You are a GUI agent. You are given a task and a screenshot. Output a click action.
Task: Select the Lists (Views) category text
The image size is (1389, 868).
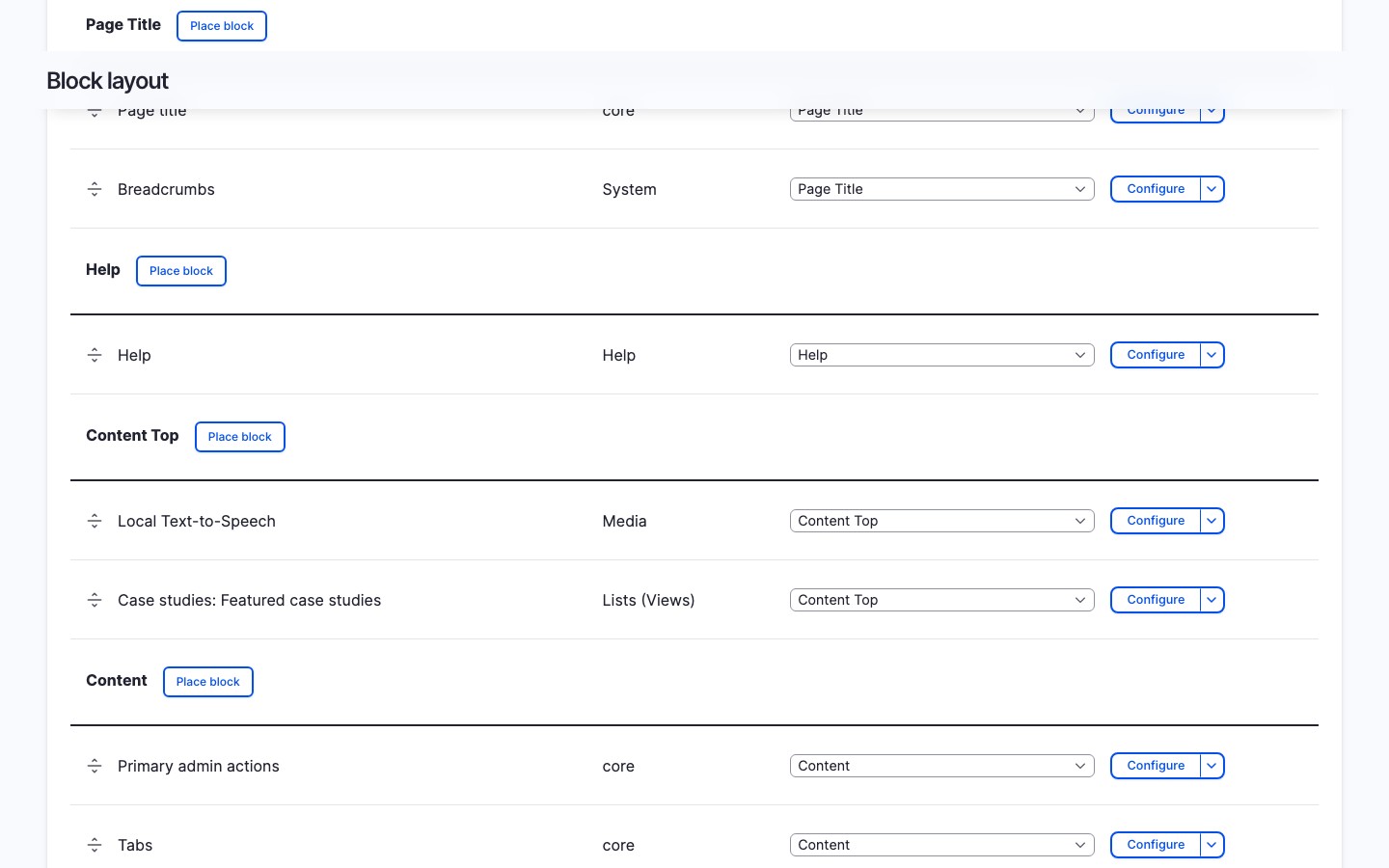648,600
